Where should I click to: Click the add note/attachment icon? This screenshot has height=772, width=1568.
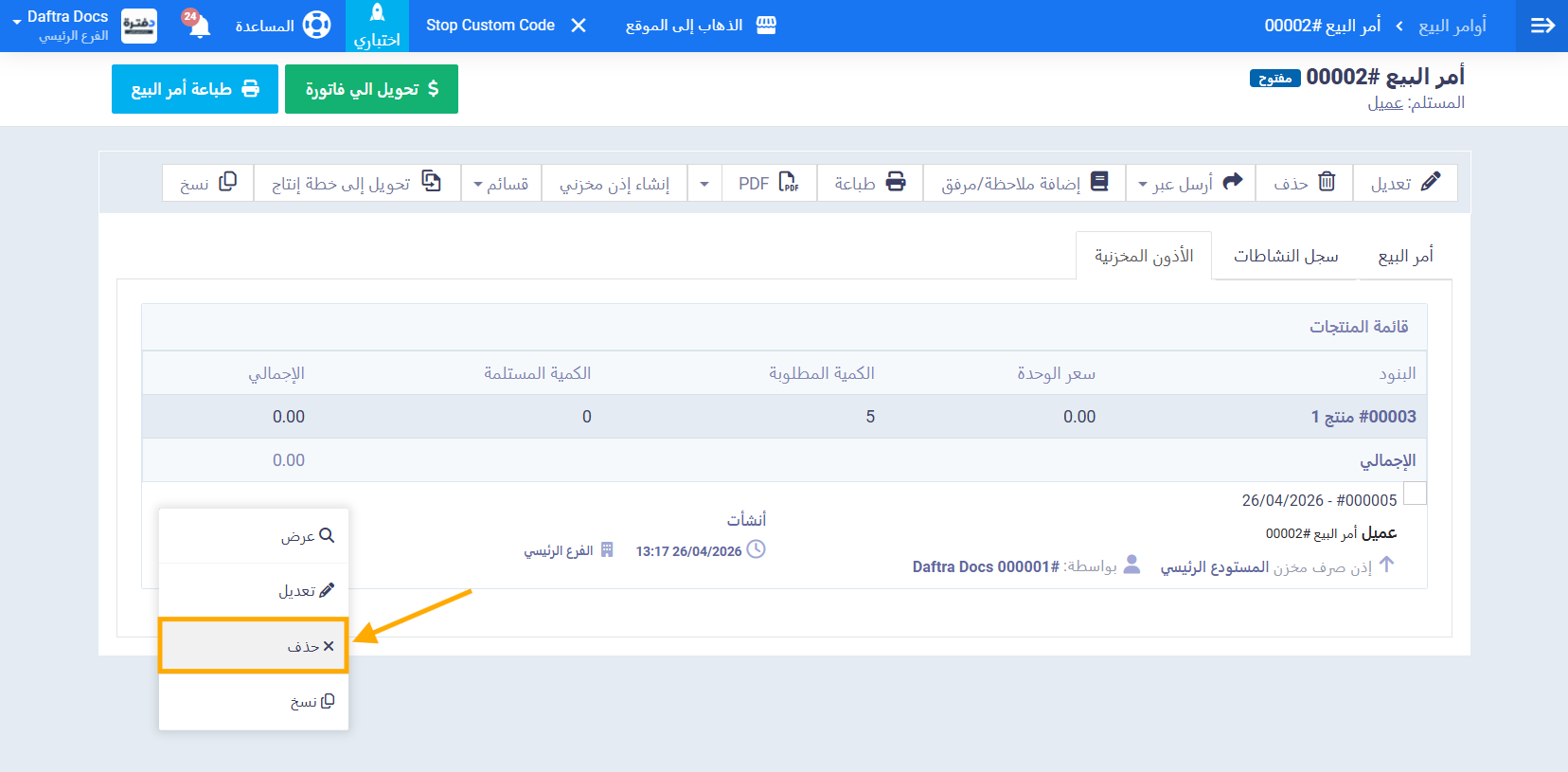1098,182
